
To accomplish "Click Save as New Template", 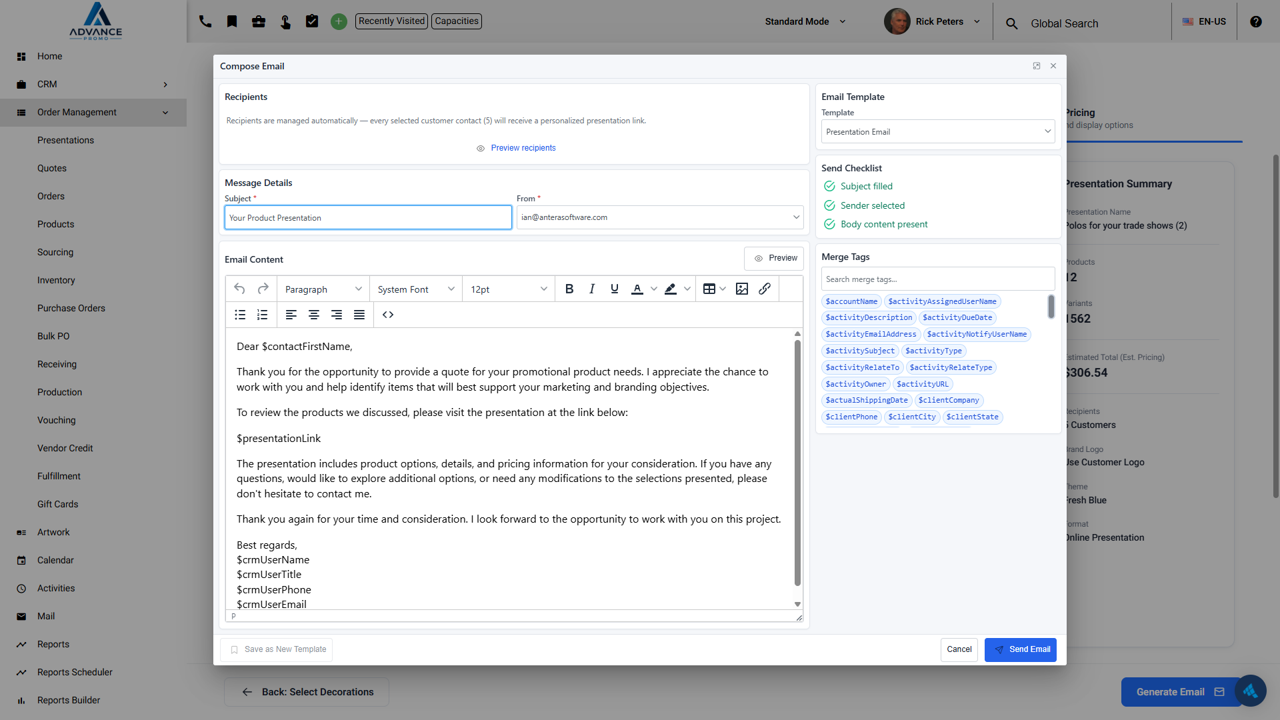I will point(277,650).
